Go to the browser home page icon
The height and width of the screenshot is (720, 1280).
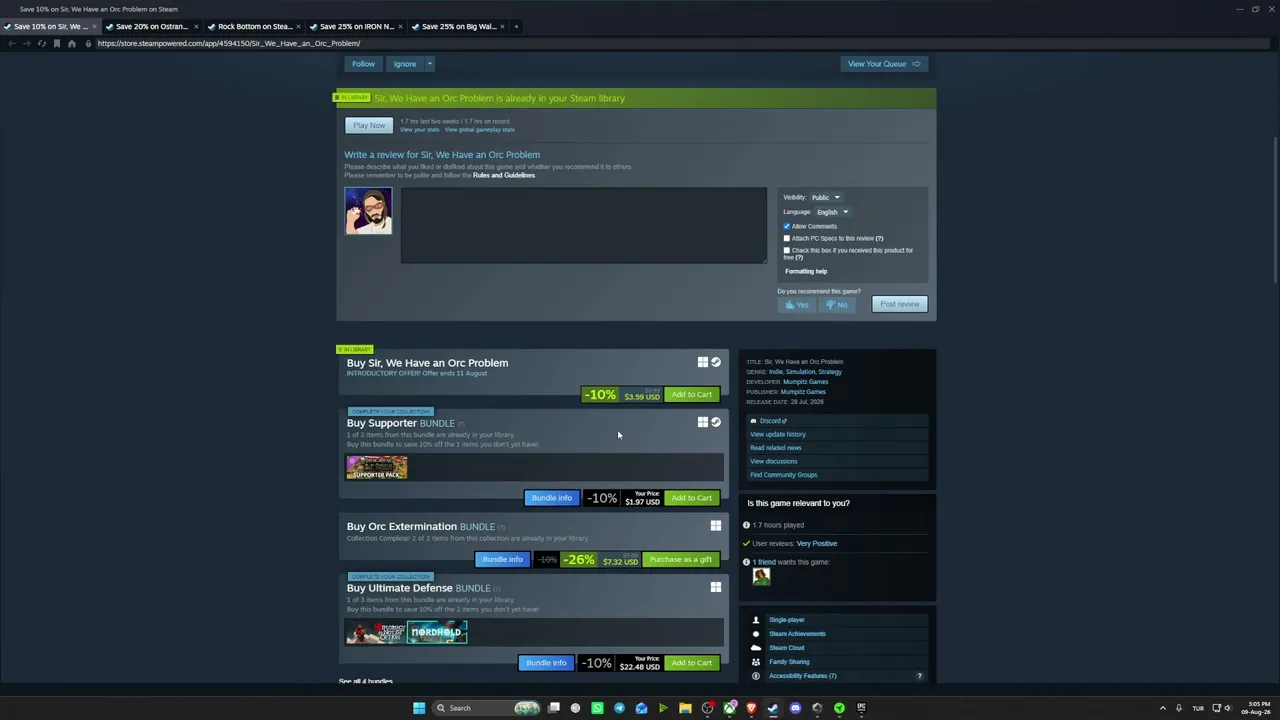(x=72, y=43)
